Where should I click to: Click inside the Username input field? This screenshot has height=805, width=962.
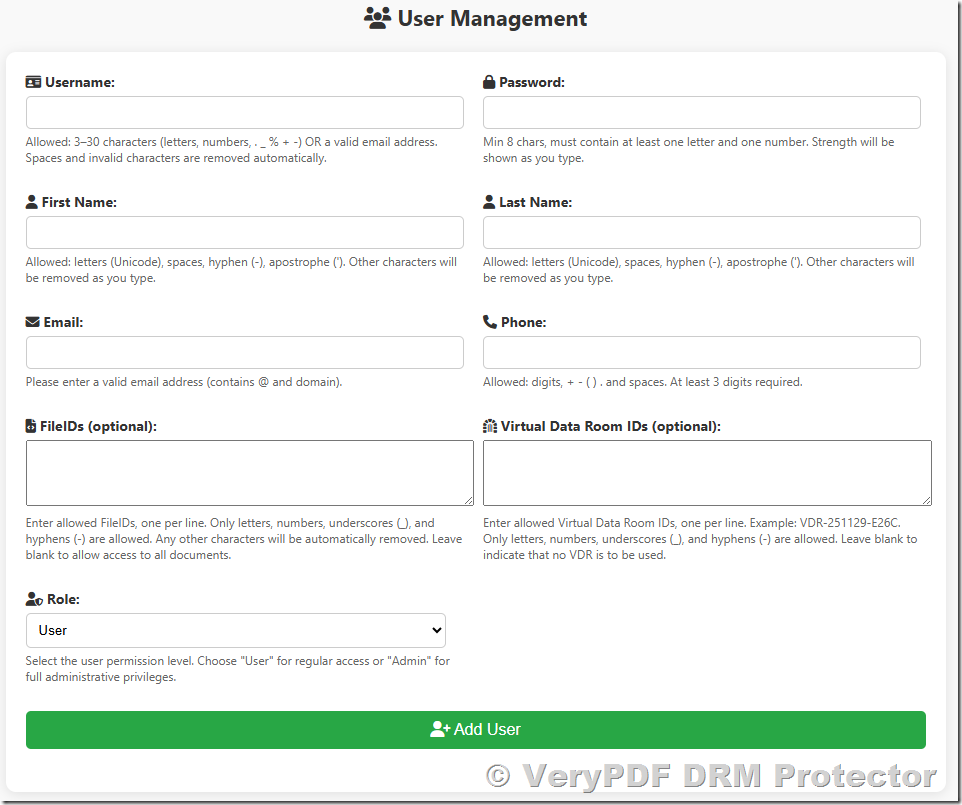click(244, 112)
